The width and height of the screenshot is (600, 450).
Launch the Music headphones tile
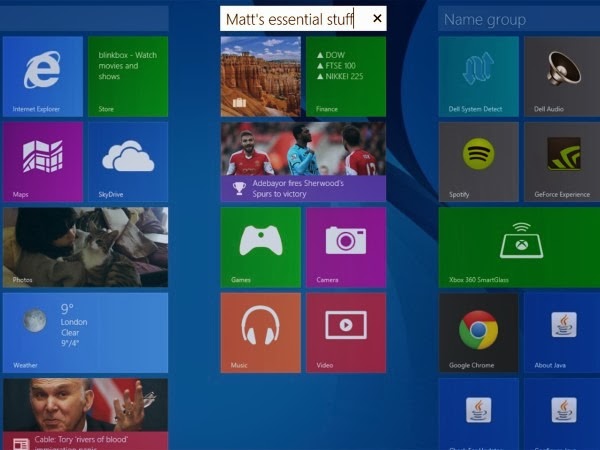(x=261, y=333)
